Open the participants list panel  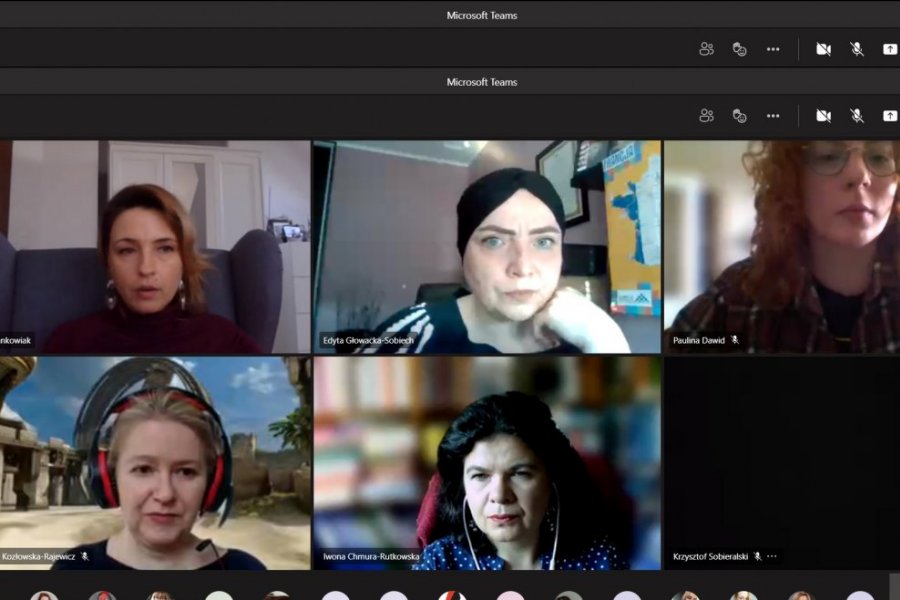click(704, 47)
